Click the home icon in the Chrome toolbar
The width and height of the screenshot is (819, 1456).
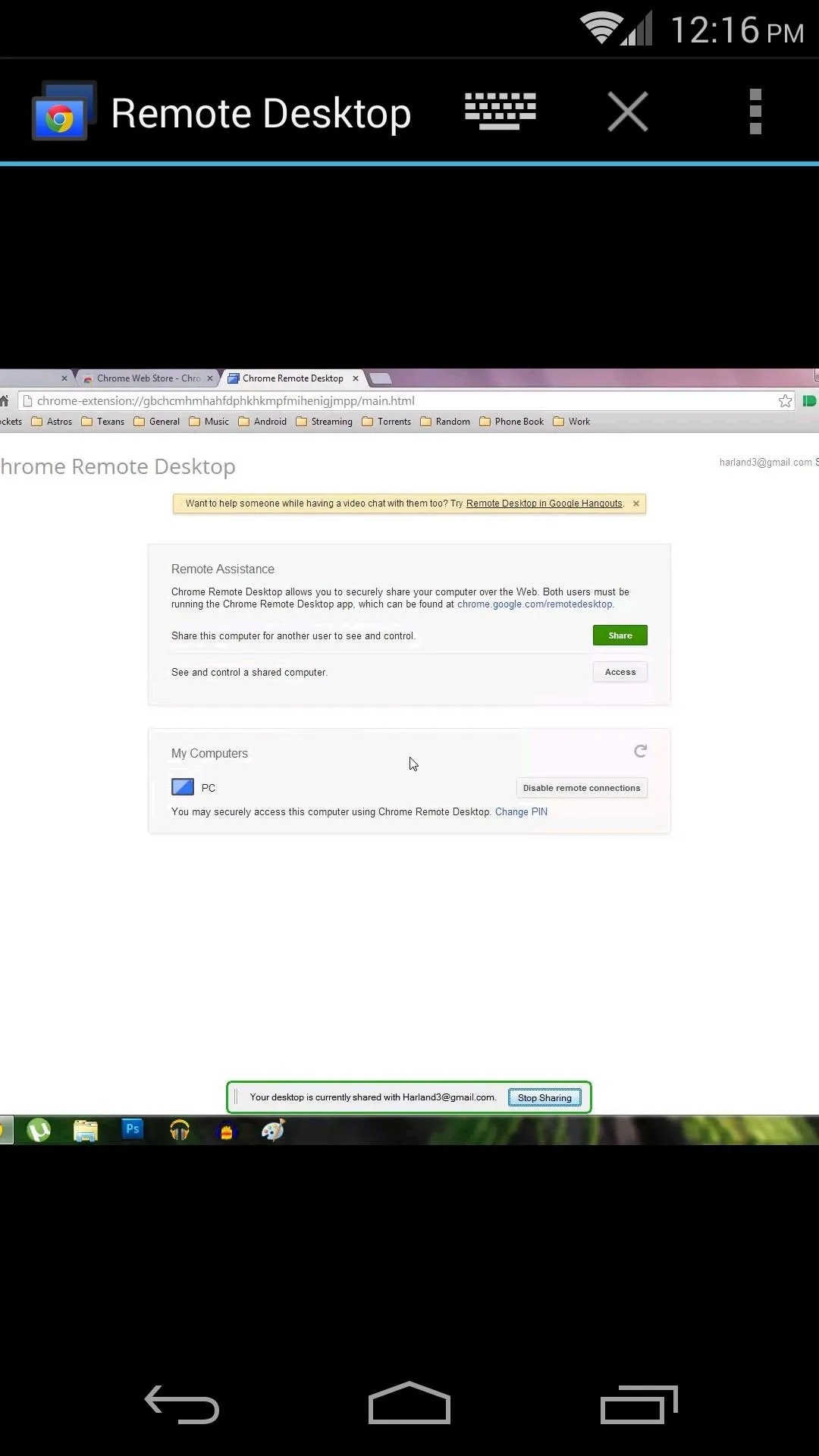[x=4, y=401]
